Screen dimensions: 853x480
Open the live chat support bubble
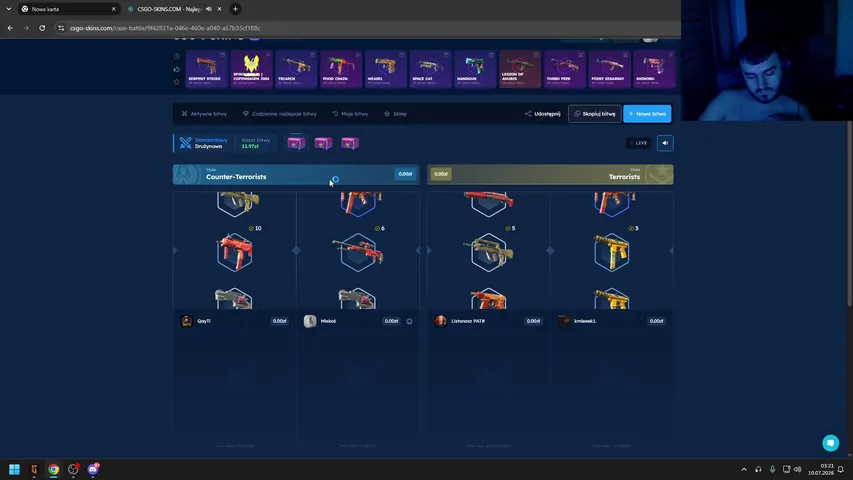(x=830, y=443)
